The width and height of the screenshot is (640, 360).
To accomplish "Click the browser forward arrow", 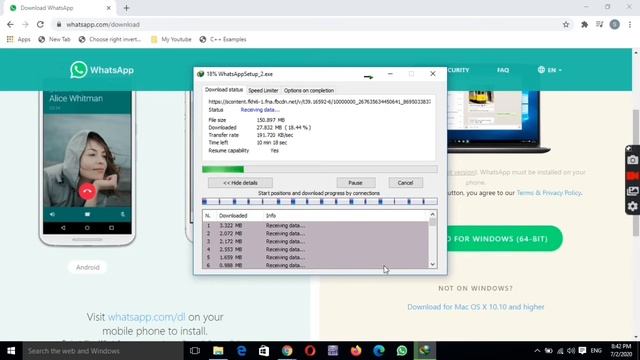I will pos(25,24).
